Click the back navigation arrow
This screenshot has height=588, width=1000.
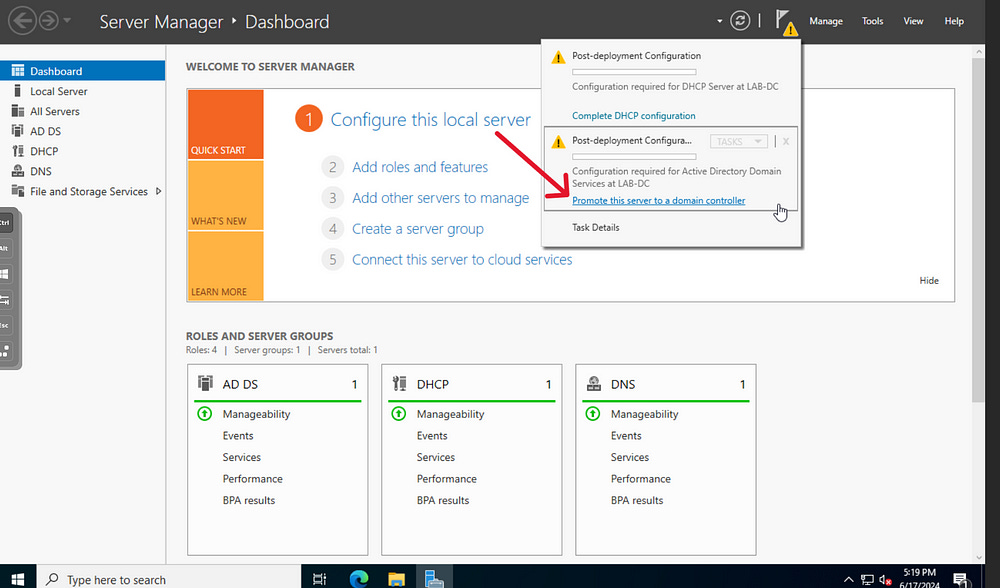22,21
